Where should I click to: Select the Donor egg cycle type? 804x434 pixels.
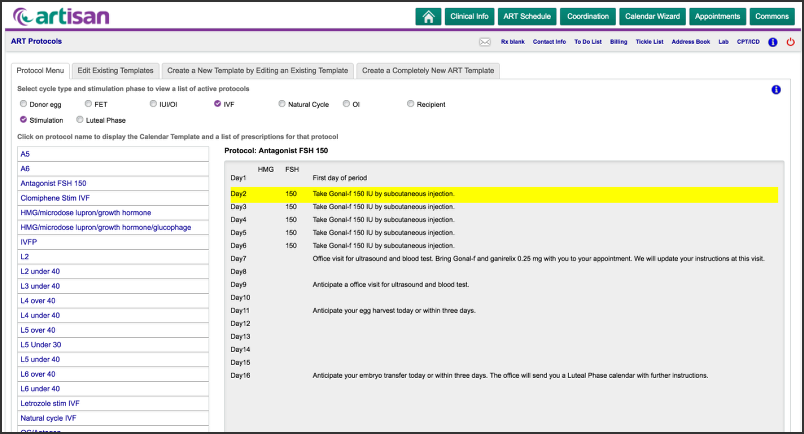pos(24,104)
